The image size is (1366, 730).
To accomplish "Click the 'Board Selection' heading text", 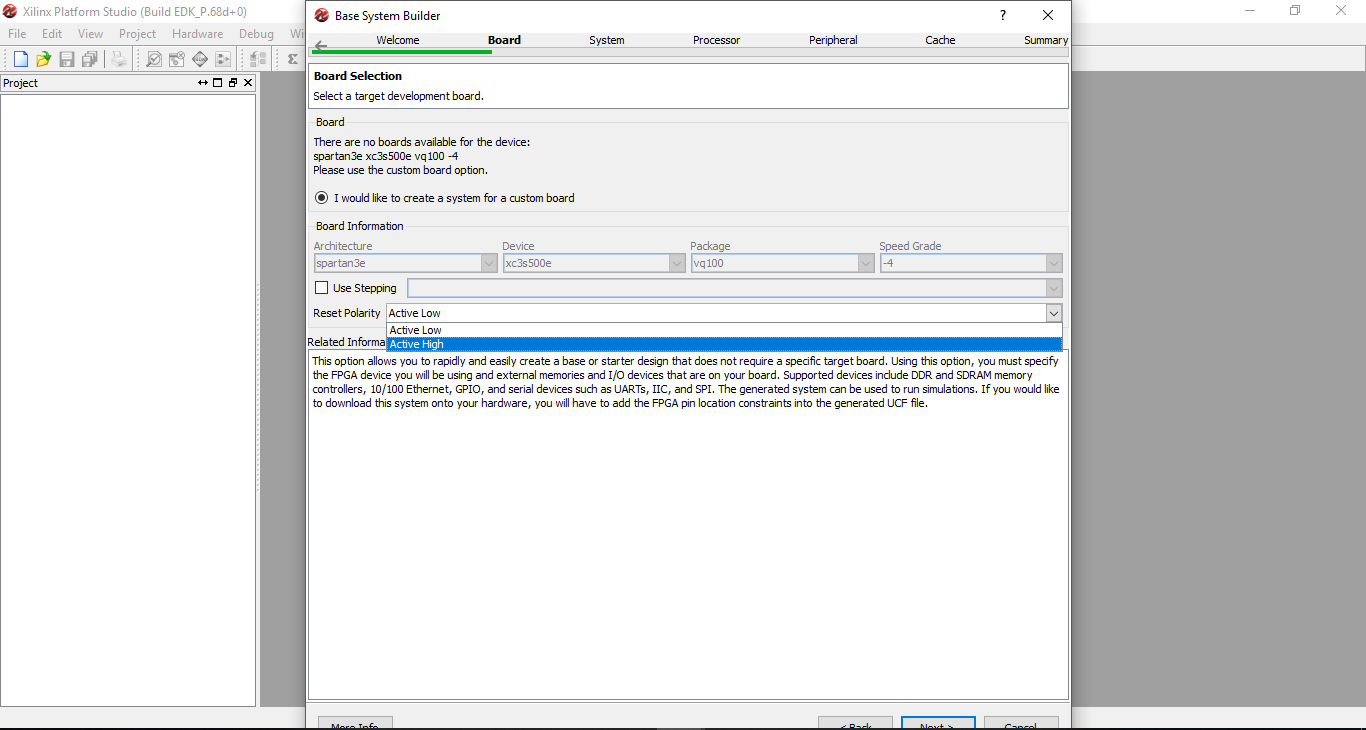I will tap(358, 76).
